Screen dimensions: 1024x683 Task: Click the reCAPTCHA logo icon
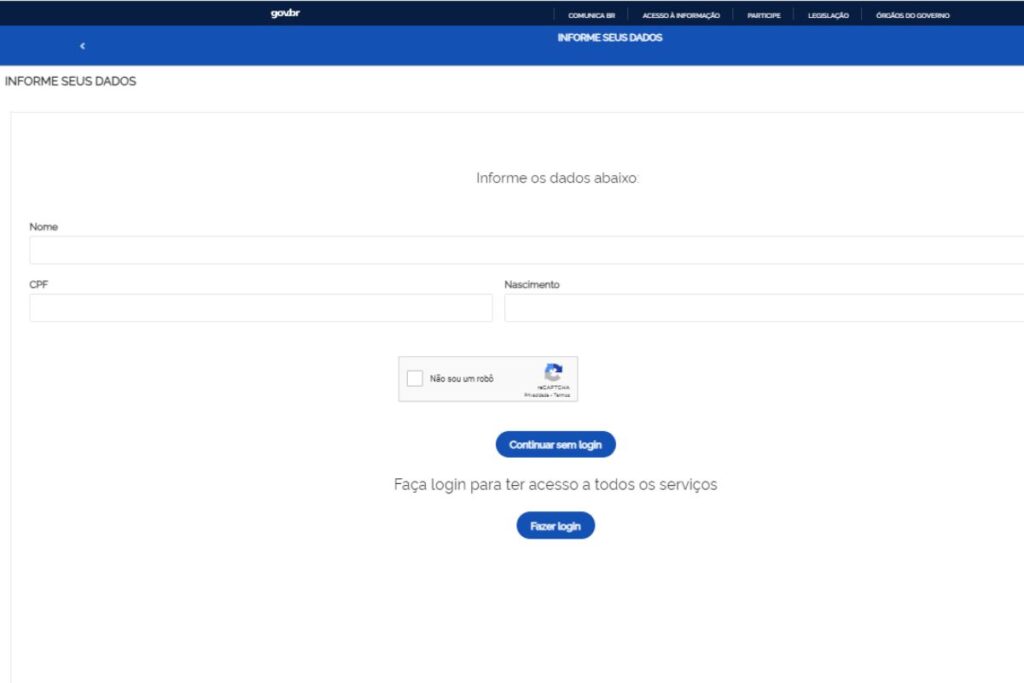click(x=553, y=372)
